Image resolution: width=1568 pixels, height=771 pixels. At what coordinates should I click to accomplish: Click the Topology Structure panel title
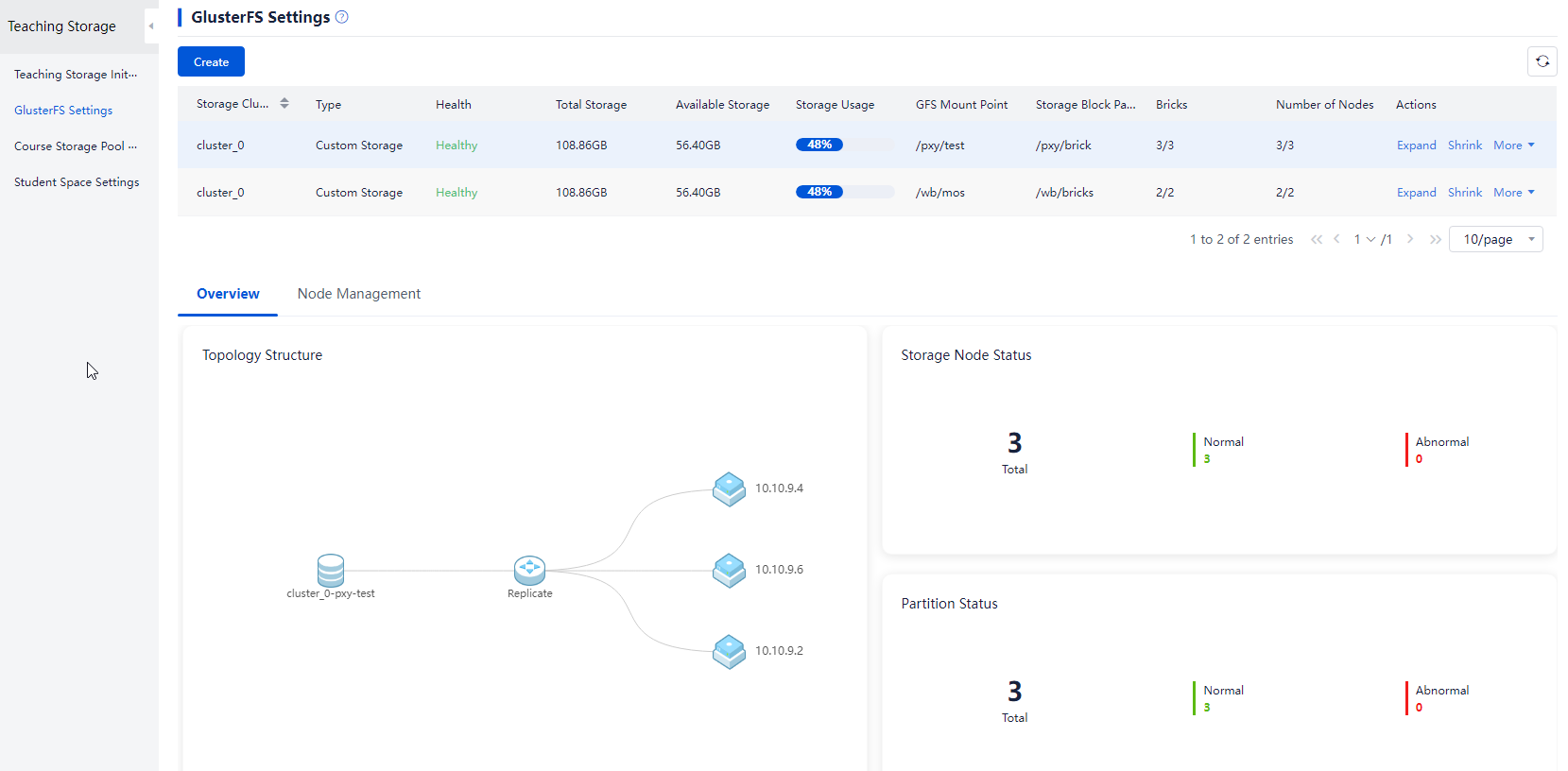click(262, 355)
